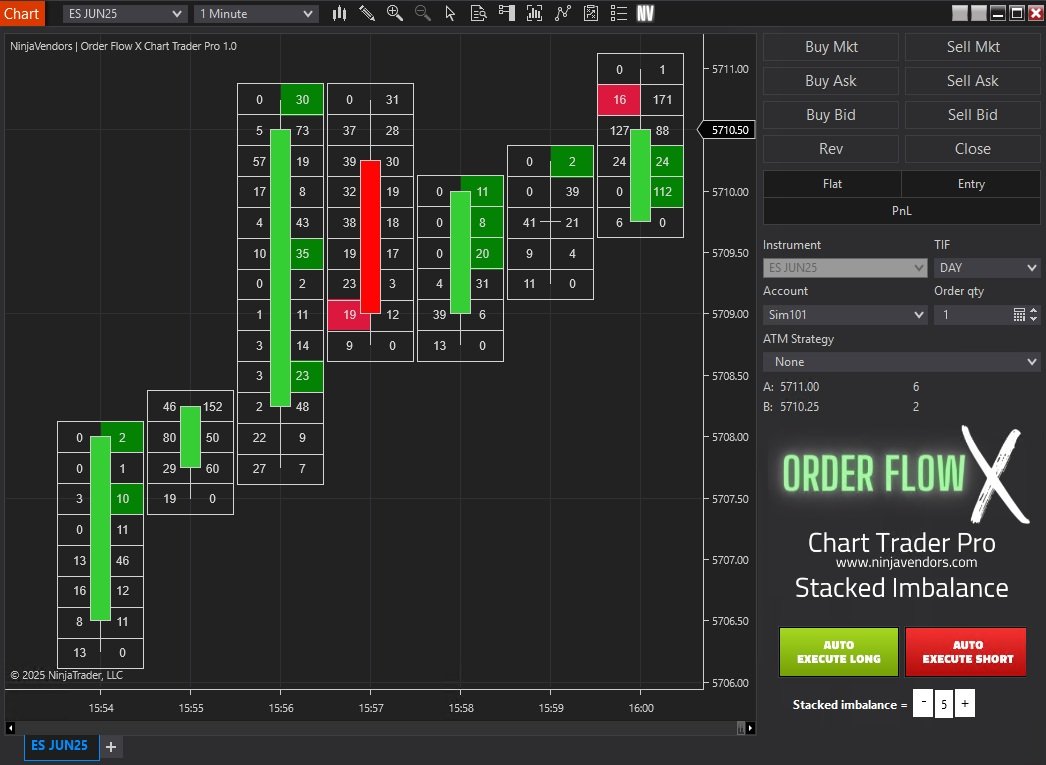Image resolution: width=1046 pixels, height=765 pixels.
Task: Decrease stacked imbalance with minus button
Action: pos(923,704)
